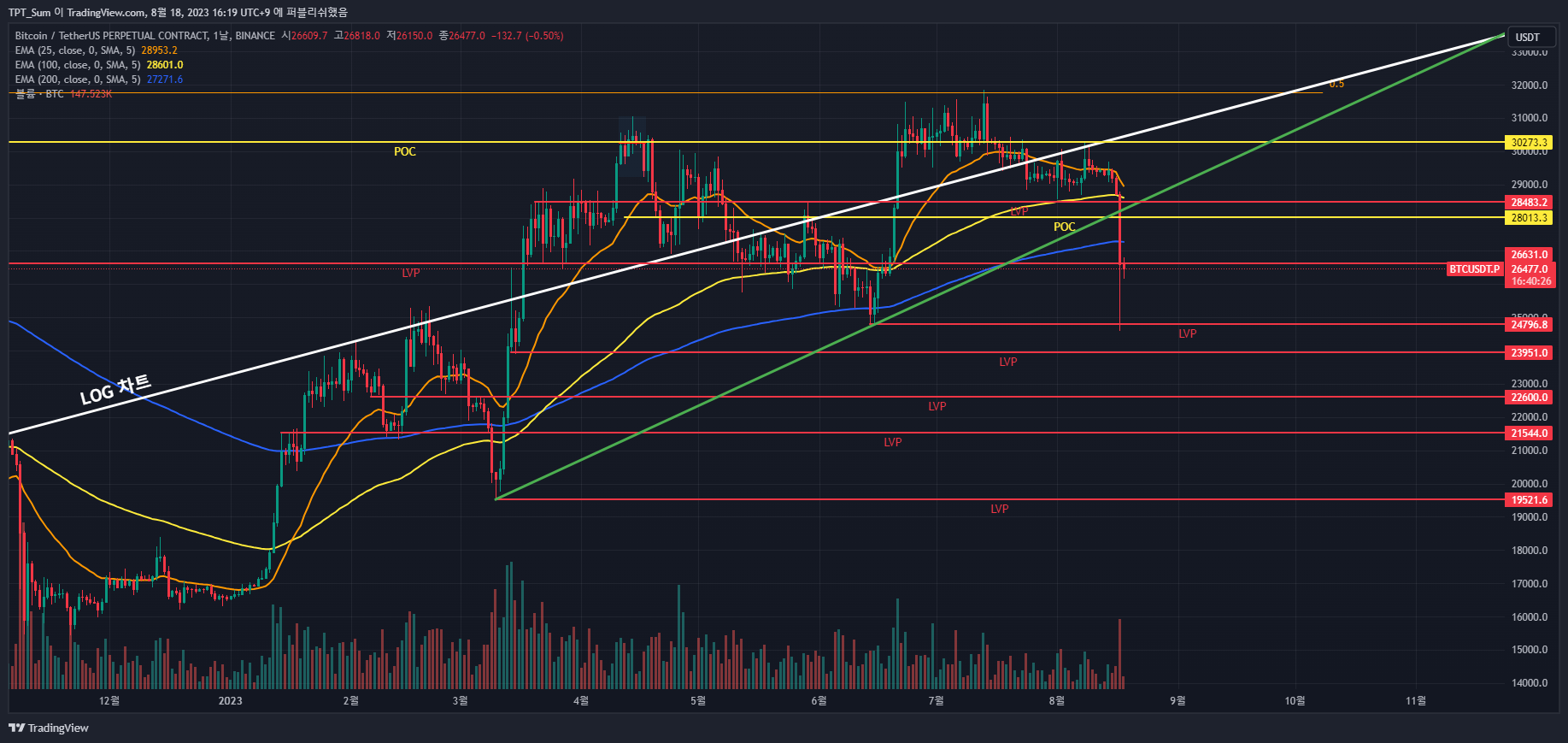Click the 14000.0 price axis tick

tap(1530, 683)
